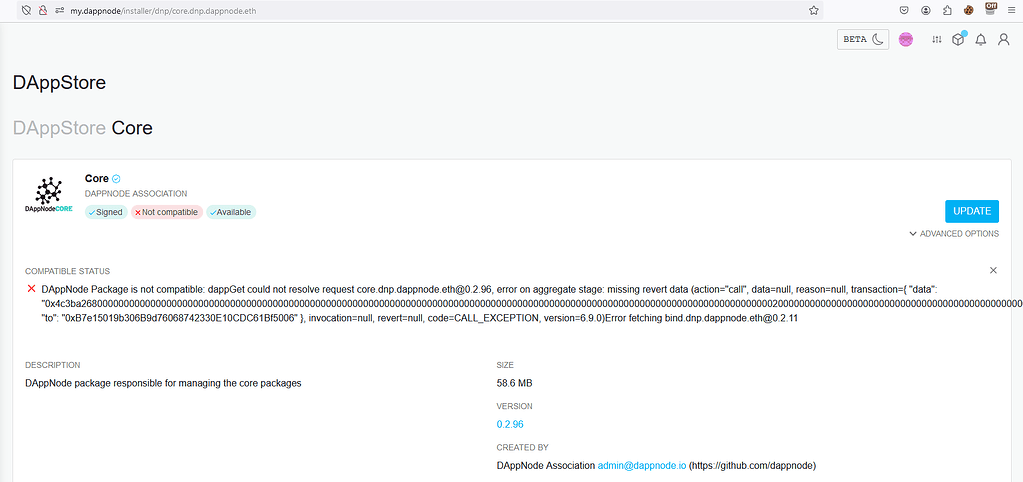Image resolution: width=1023 pixels, height=482 pixels.
Task: Toggle dark mode with the BETA moon button
Action: tap(863, 39)
